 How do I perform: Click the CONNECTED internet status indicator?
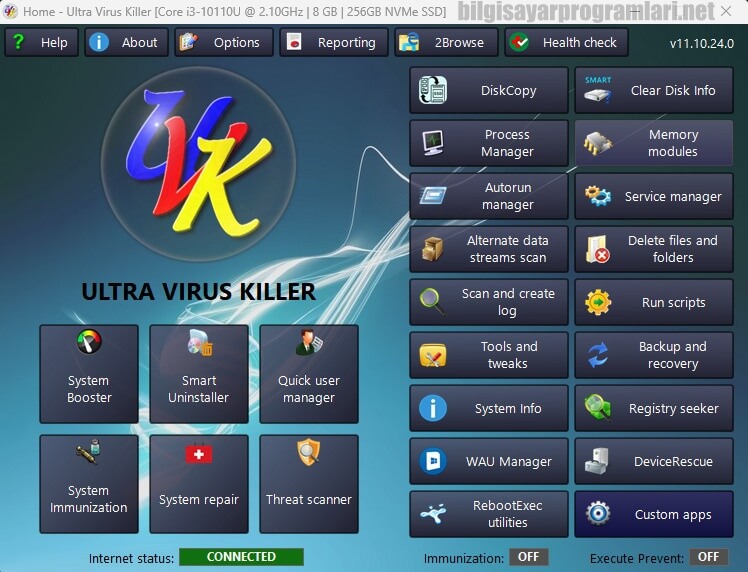coord(241,557)
